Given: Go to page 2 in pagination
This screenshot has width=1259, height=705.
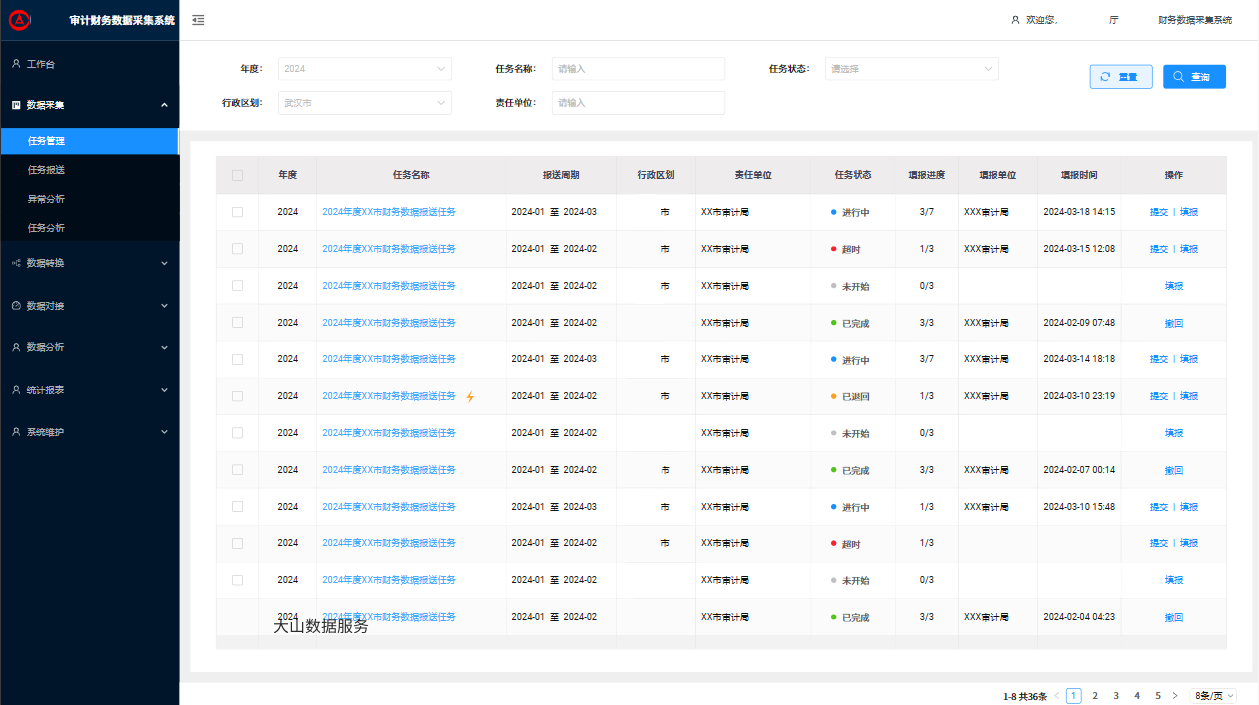Looking at the screenshot, I should tap(1095, 696).
